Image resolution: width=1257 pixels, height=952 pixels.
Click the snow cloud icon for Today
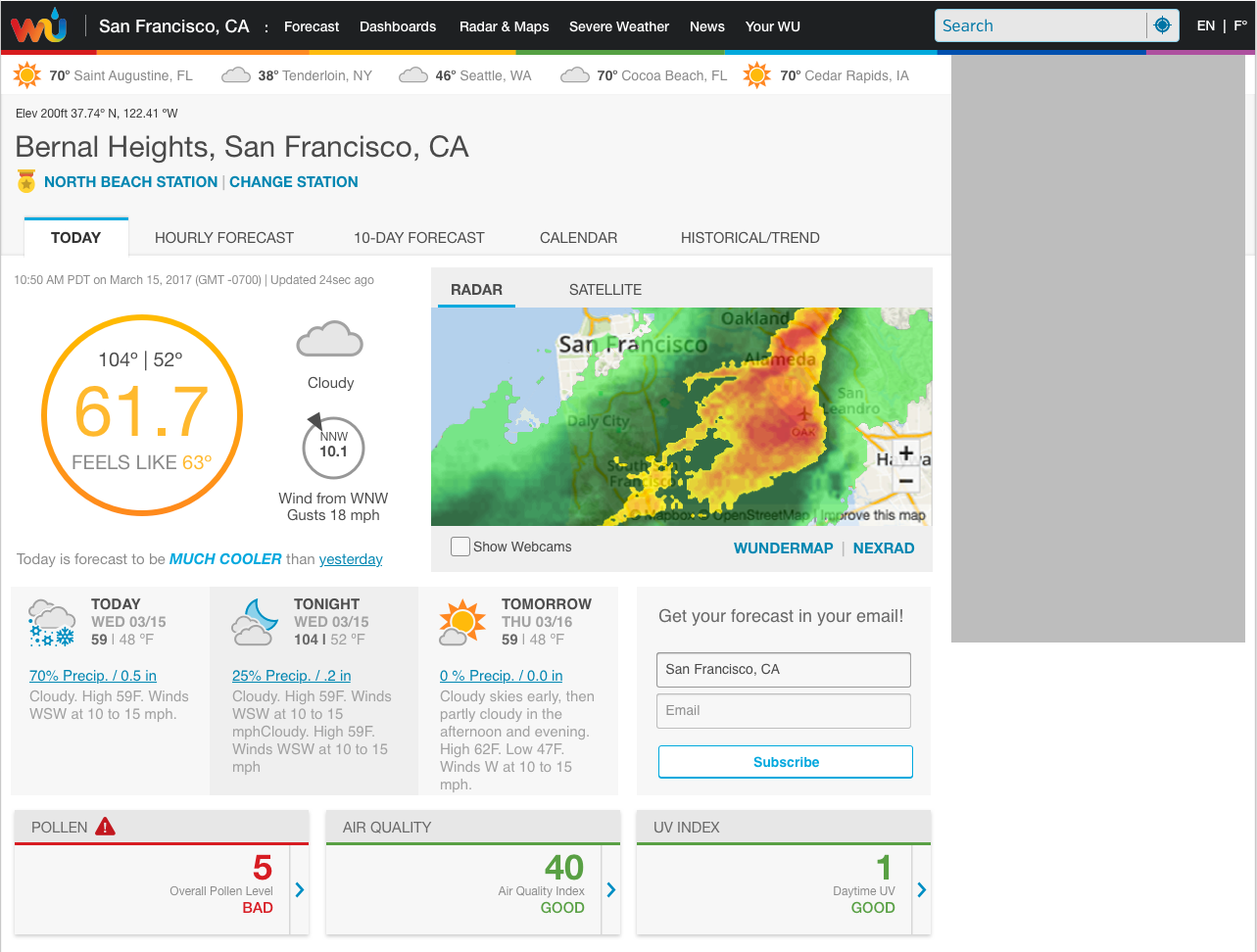point(52,624)
